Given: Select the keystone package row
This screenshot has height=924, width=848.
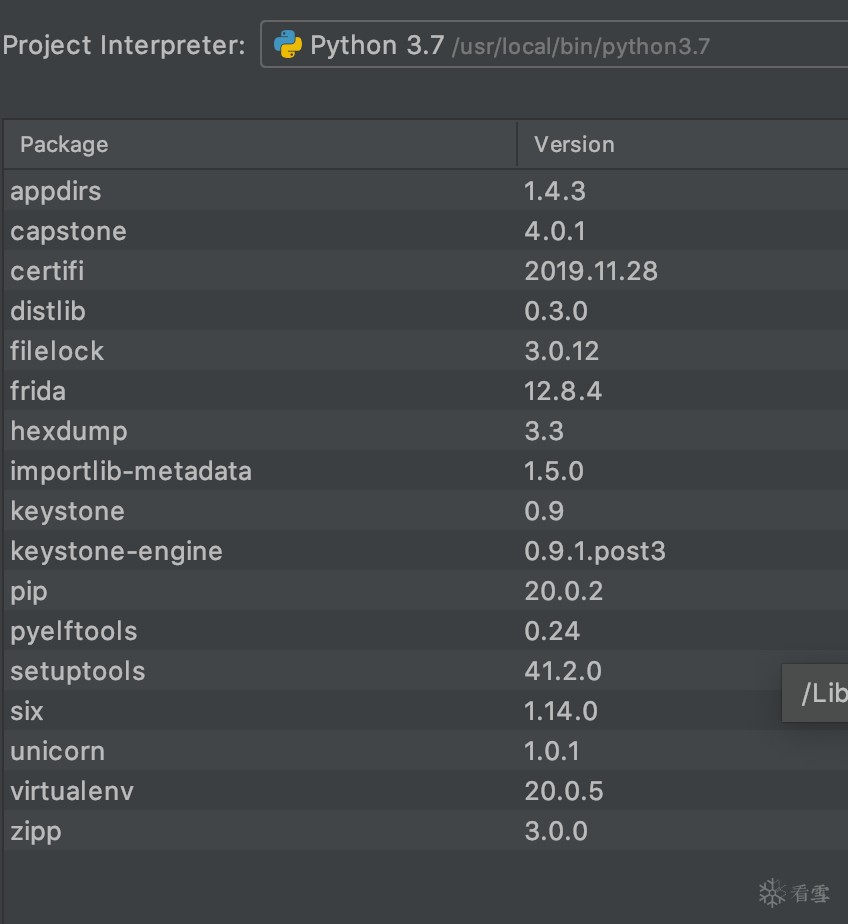Looking at the screenshot, I should [x=68, y=511].
